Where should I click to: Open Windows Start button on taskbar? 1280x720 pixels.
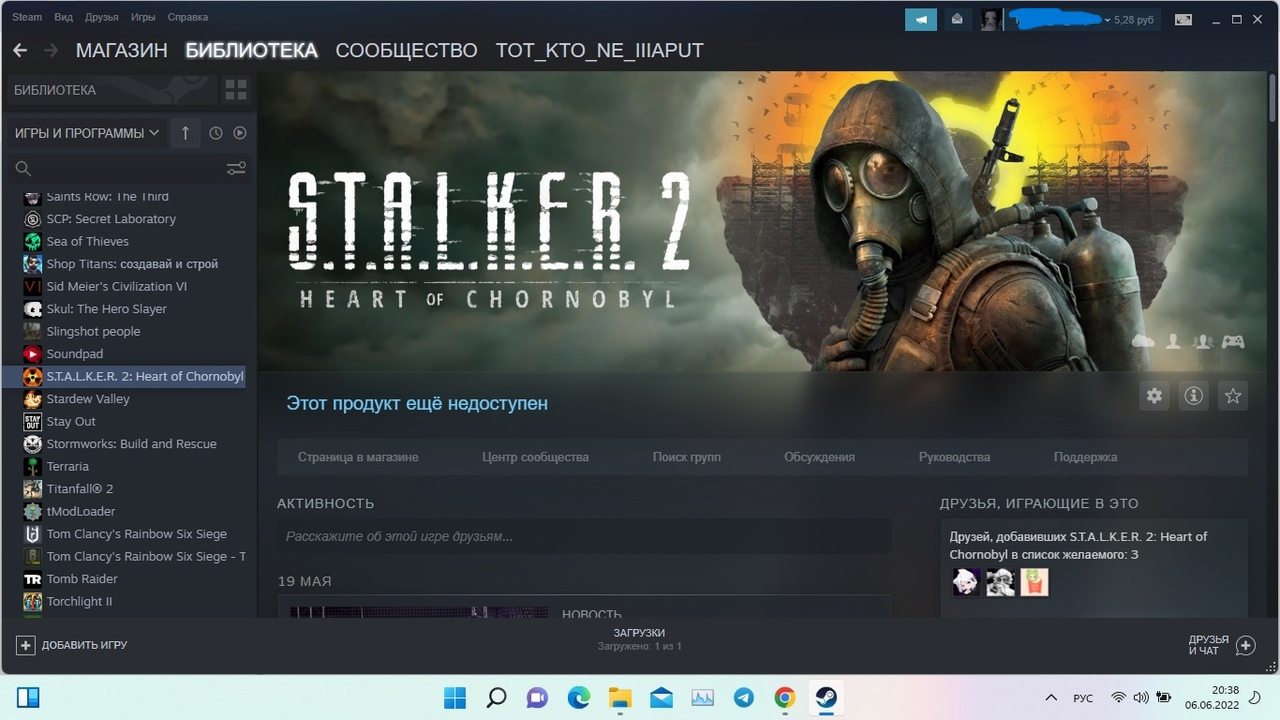[454, 697]
